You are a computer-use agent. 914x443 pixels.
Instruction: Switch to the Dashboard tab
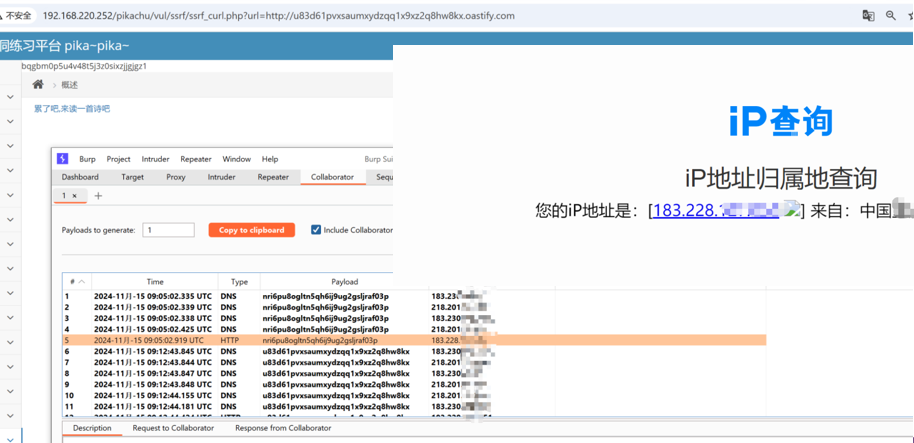80,177
